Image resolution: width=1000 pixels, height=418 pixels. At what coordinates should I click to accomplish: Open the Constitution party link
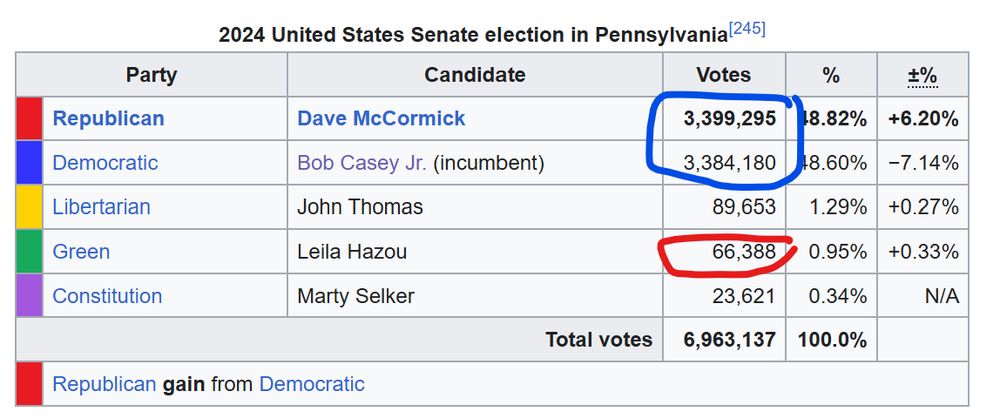pyautogui.click(x=107, y=296)
